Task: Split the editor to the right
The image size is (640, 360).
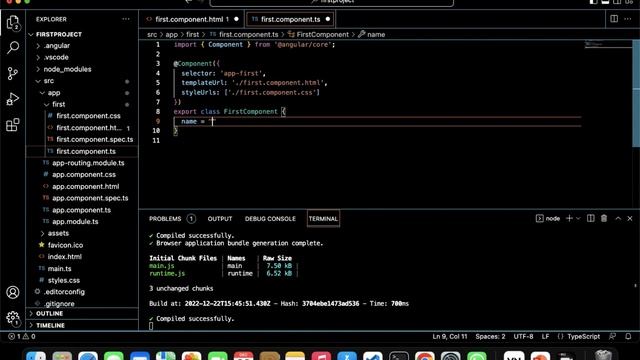Action: pyautogui.click(x=614, y=19)
